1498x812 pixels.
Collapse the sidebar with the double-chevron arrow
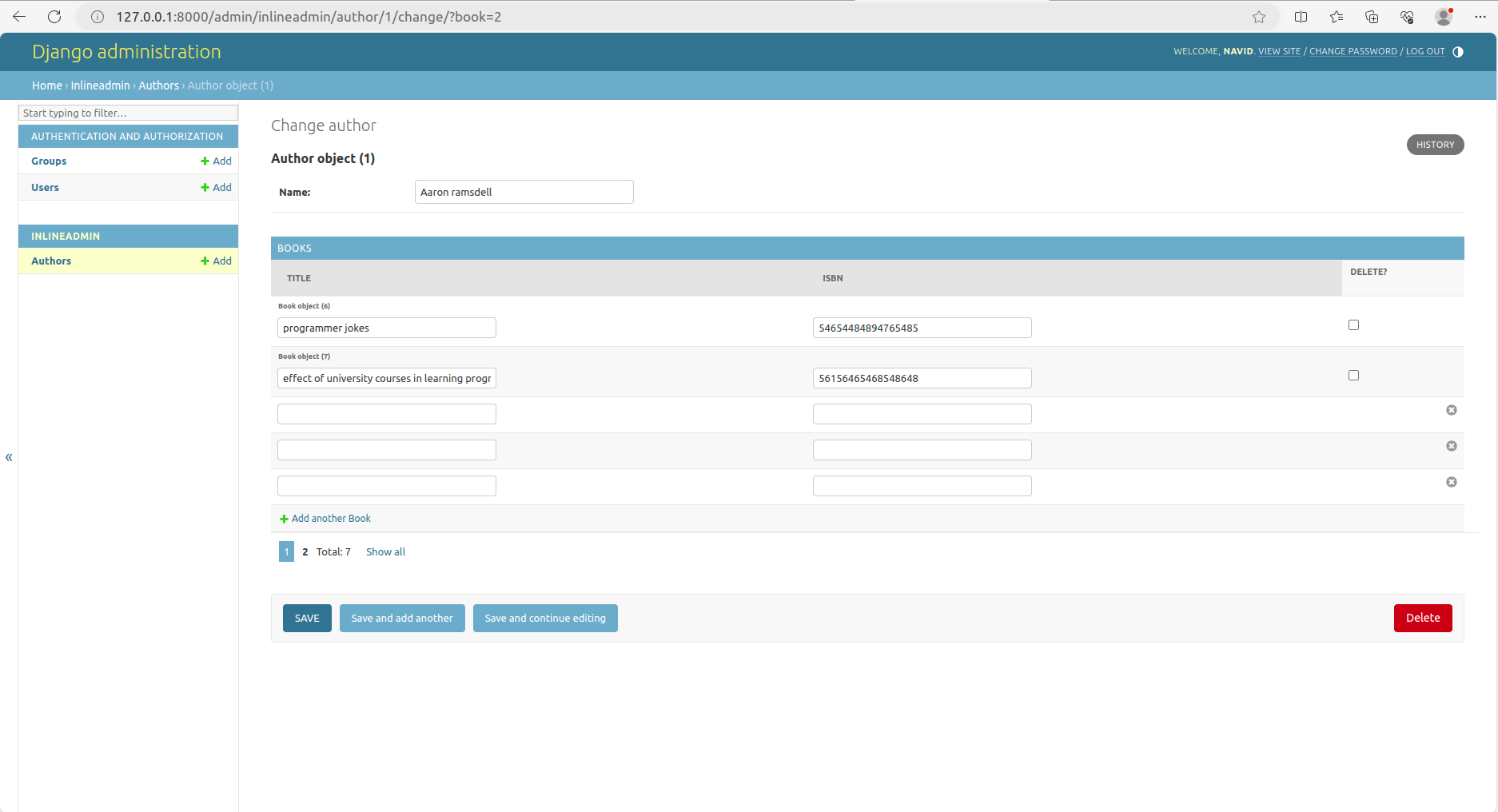(x=9, y=457)
